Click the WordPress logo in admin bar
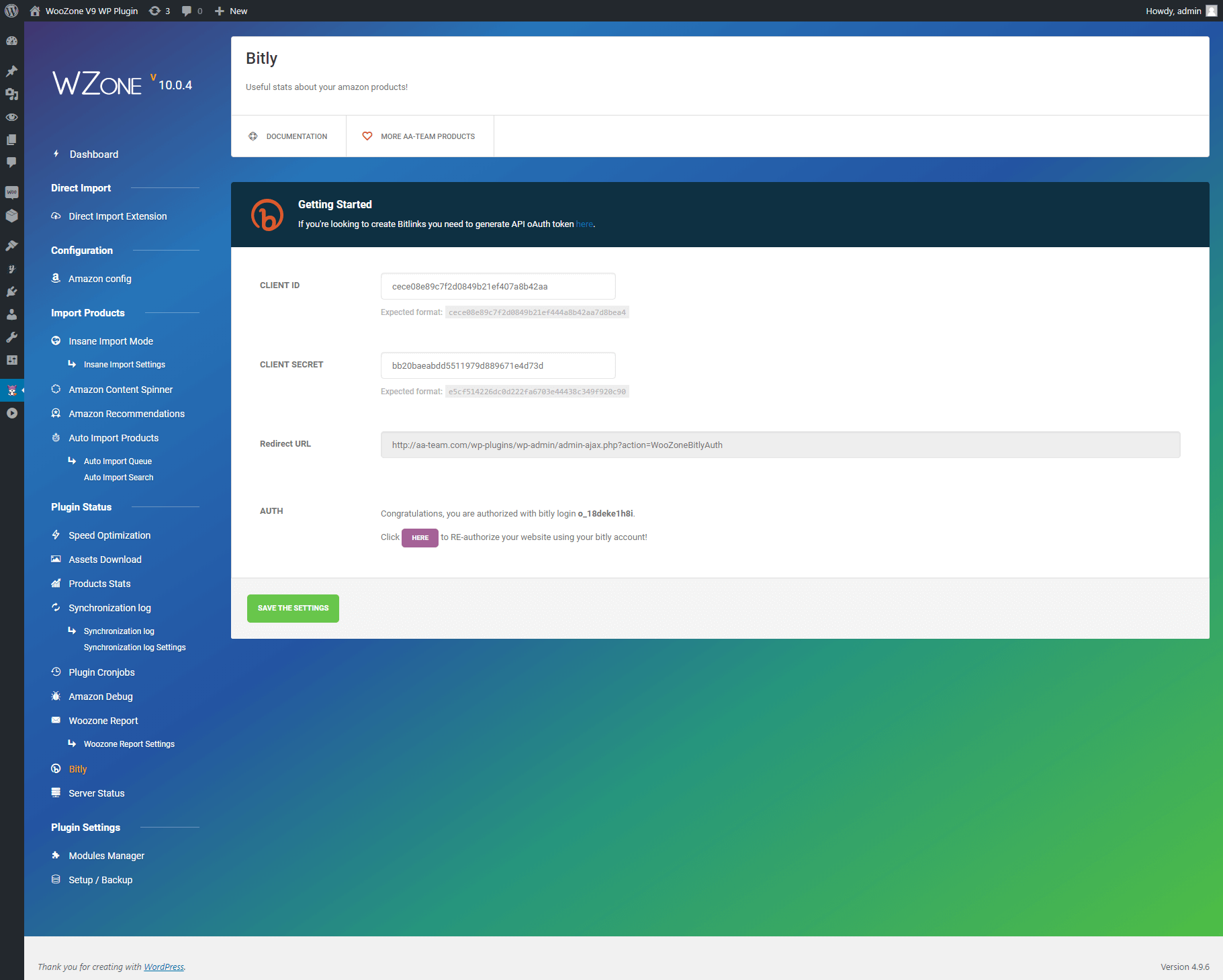This screenshot has width=1223, height=980. point(11,11)
